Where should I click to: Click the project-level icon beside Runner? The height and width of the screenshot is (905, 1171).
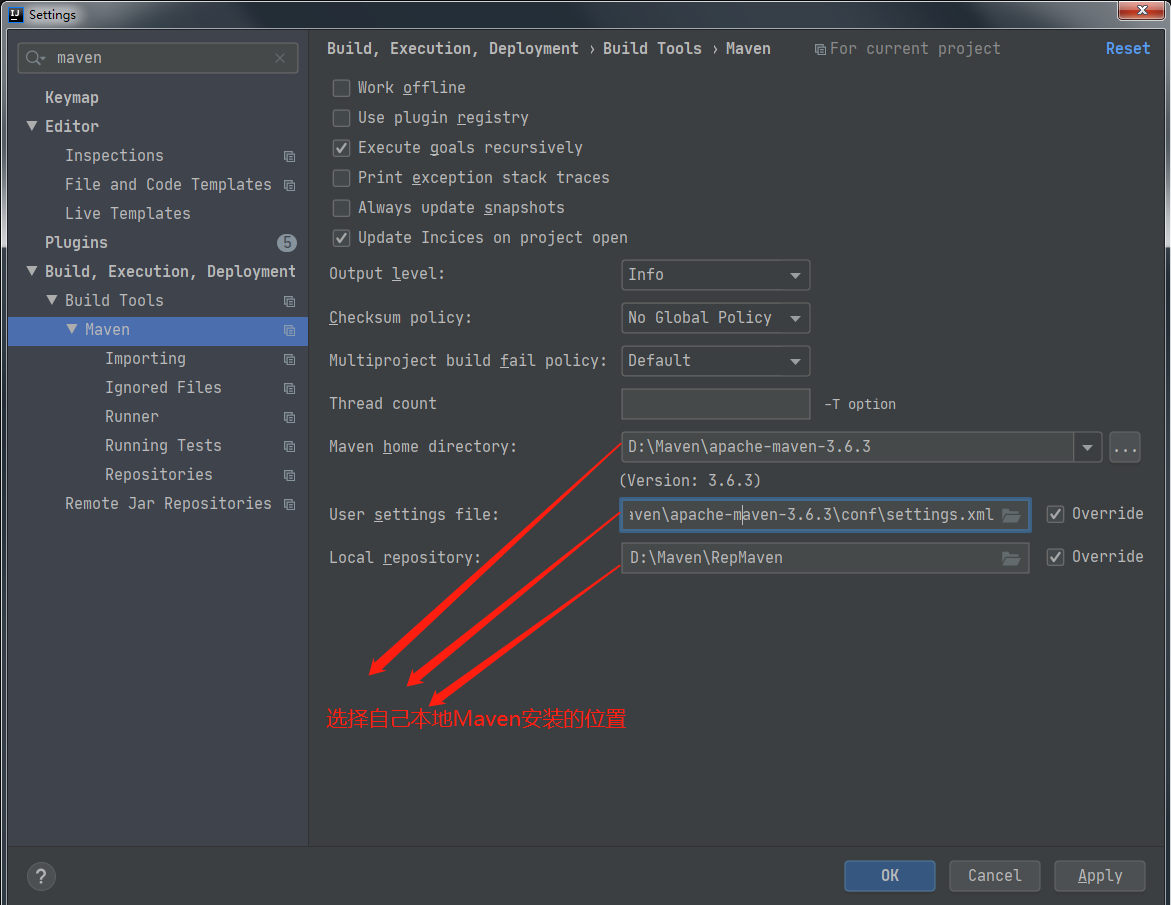(x=289, y=417)
